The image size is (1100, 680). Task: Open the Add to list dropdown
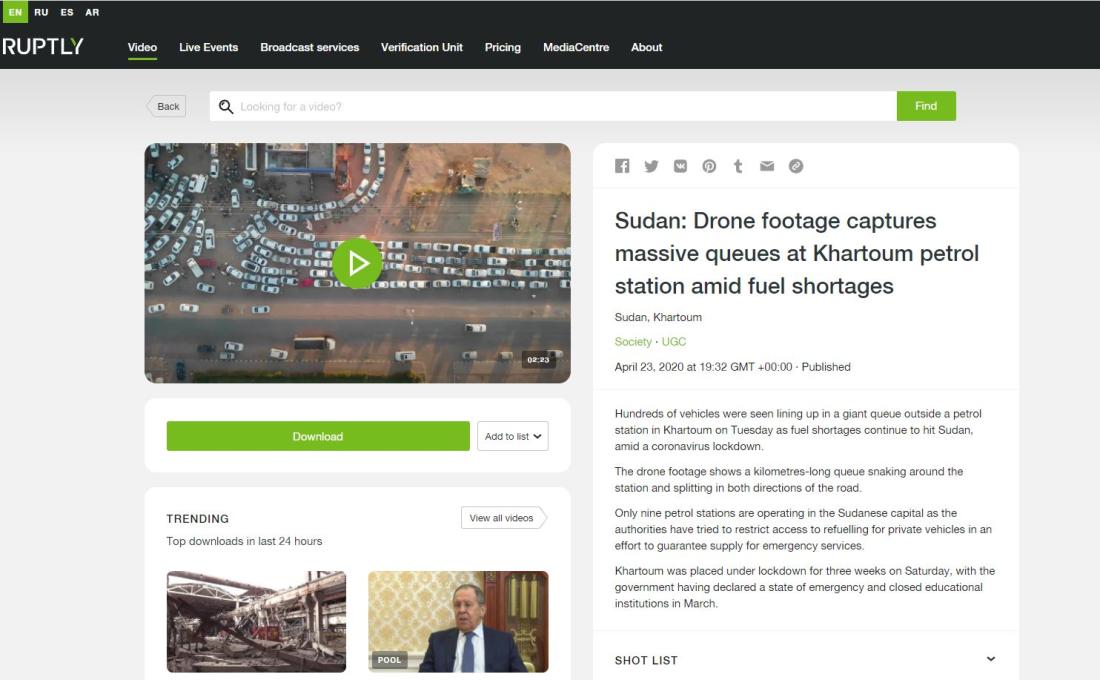513,436
